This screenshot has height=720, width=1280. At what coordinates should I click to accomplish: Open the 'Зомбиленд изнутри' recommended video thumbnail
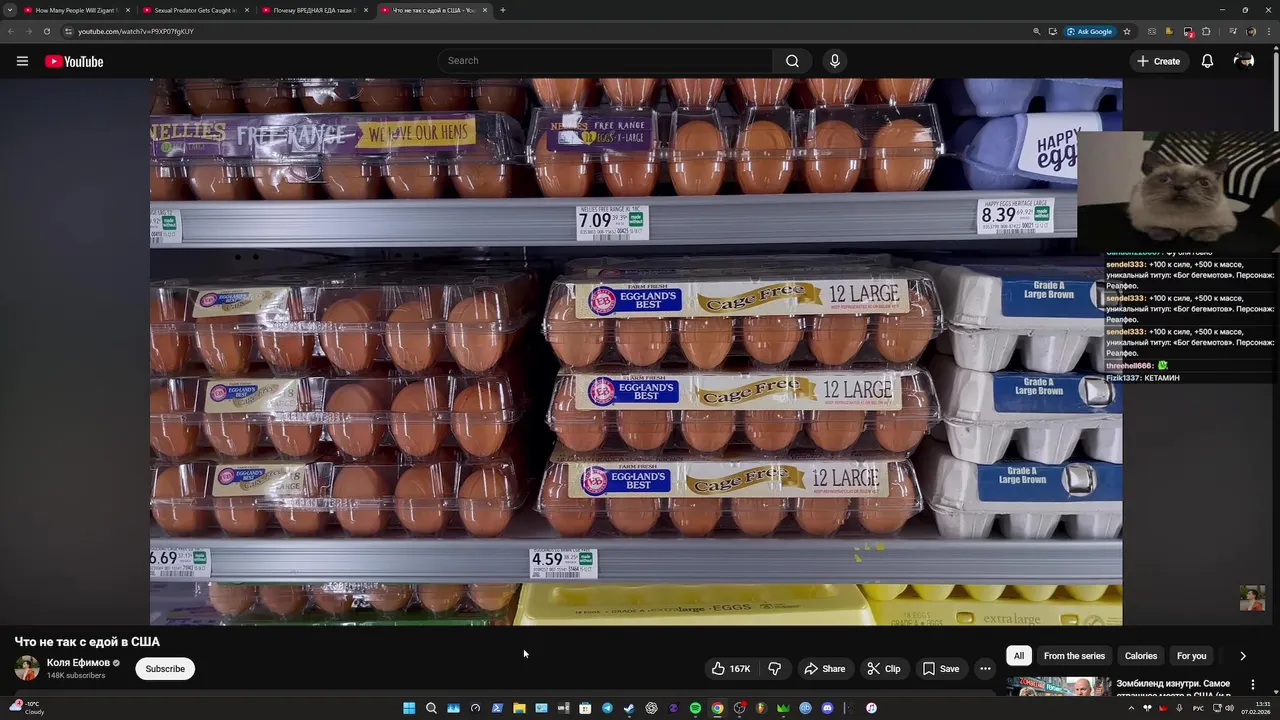pos(1059,686)
